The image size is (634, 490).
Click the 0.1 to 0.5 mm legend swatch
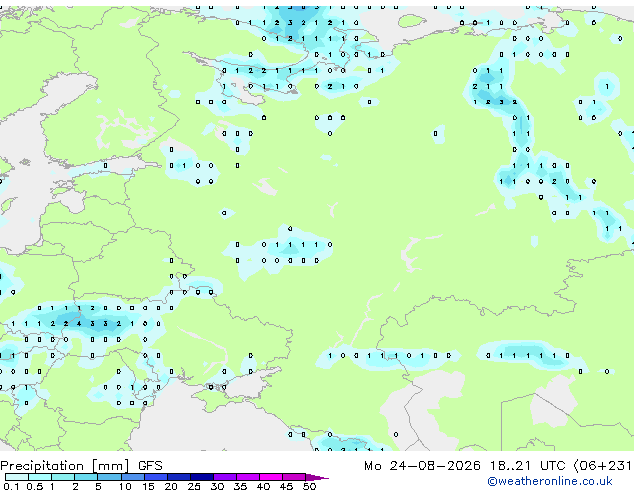tap(17, 477)
